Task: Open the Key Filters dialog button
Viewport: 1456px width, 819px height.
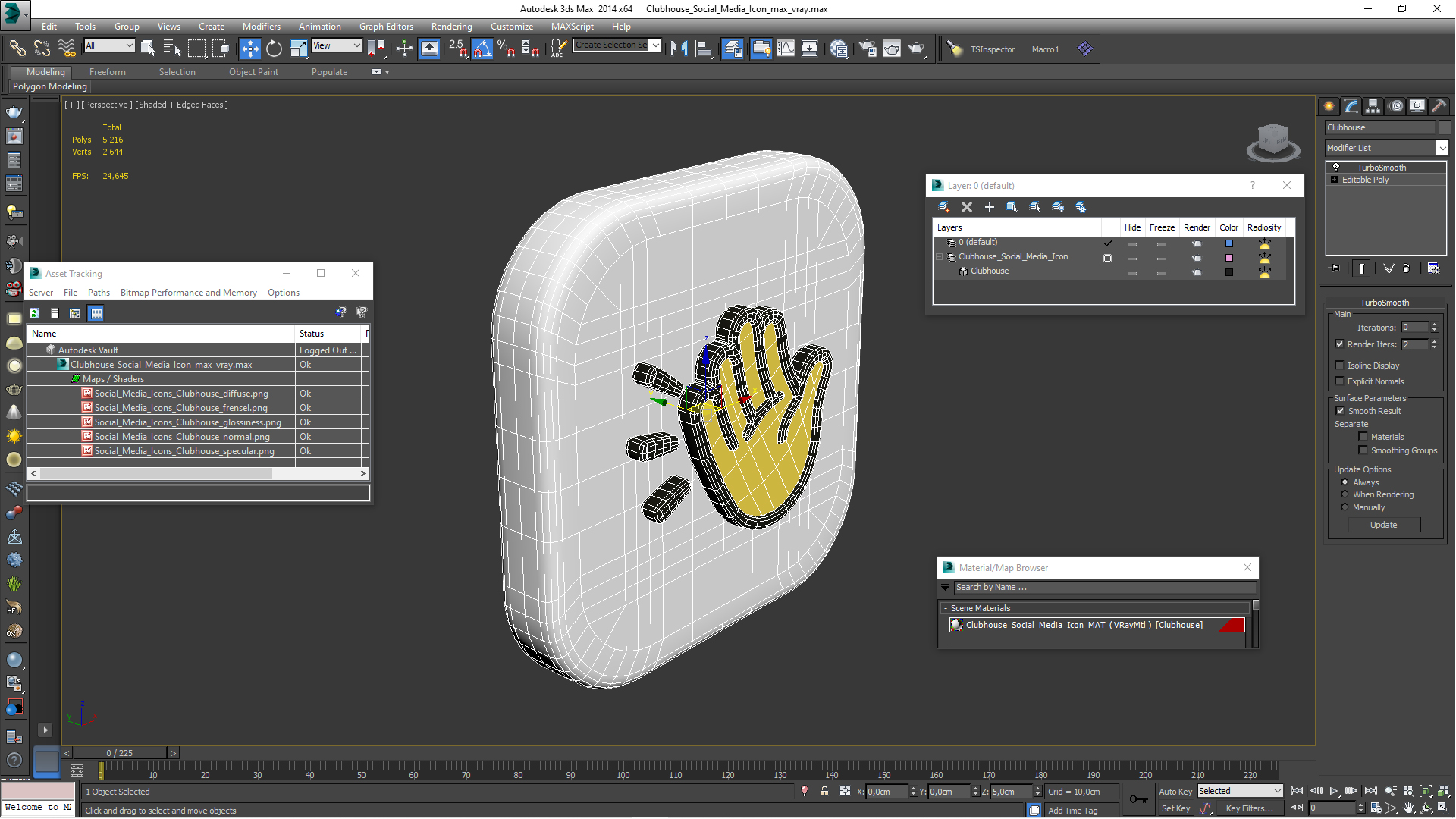Action: [x=1249, y=808]
